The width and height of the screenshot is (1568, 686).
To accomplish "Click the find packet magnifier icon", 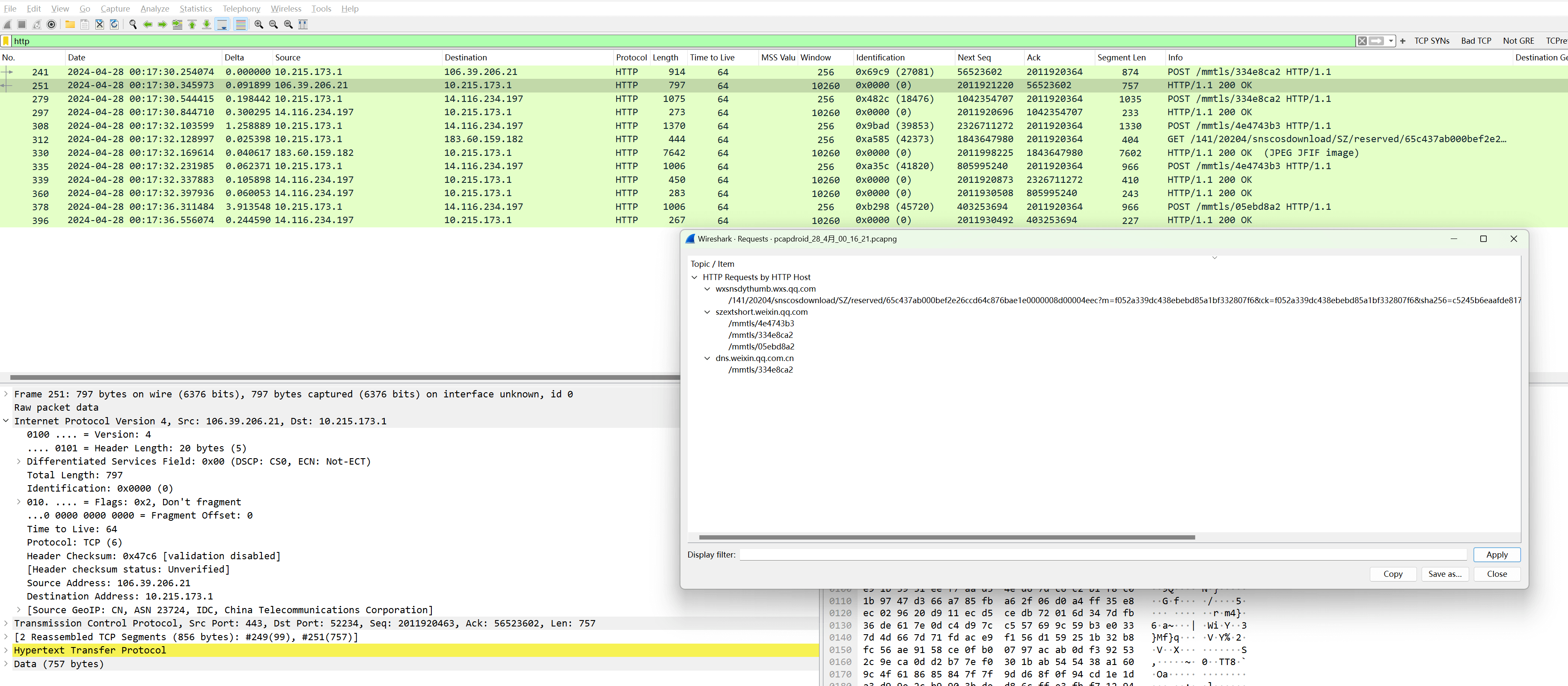I will point(133,24).
